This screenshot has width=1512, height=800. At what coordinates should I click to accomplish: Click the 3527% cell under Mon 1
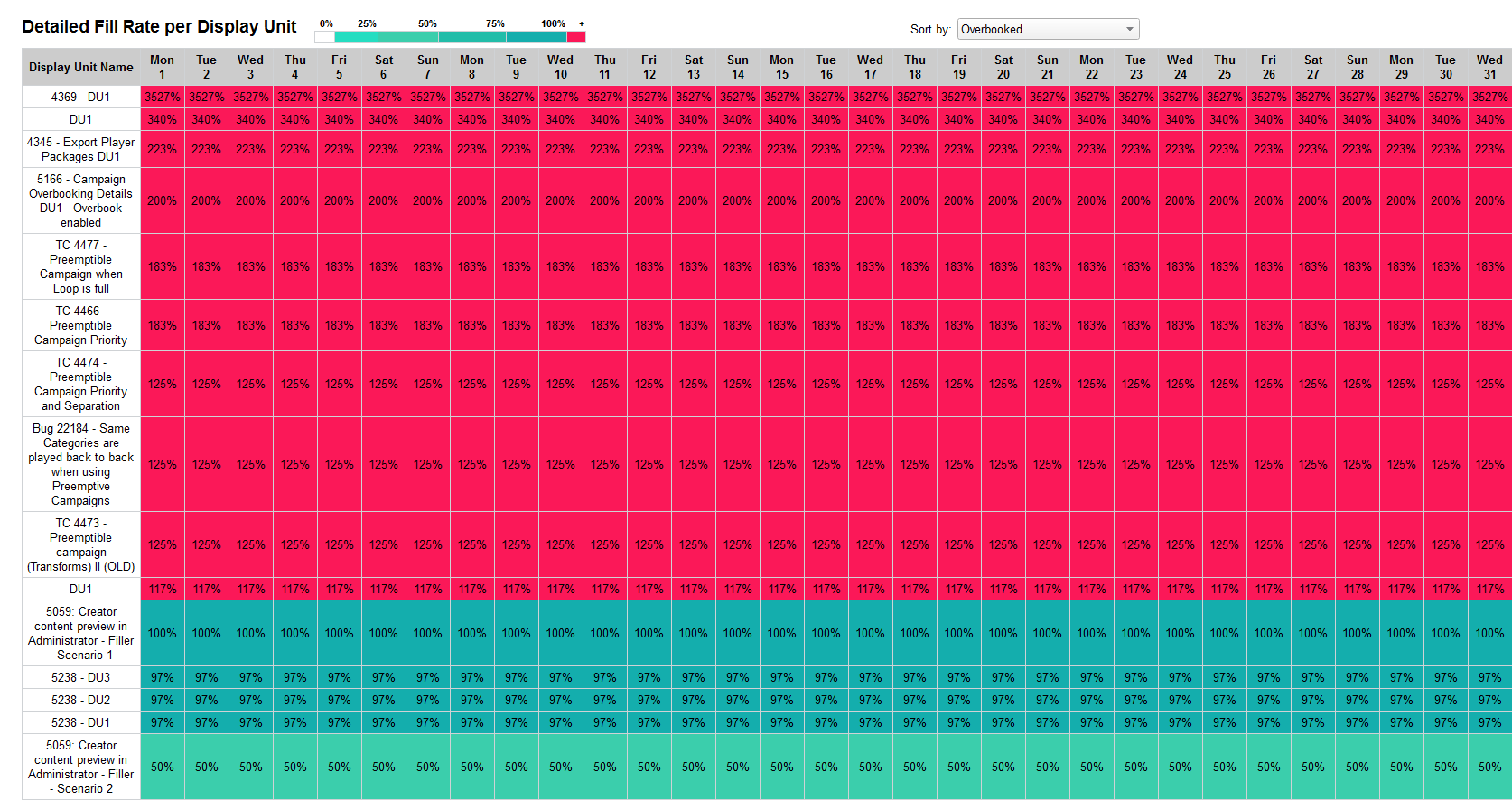(x=163, y=97)
